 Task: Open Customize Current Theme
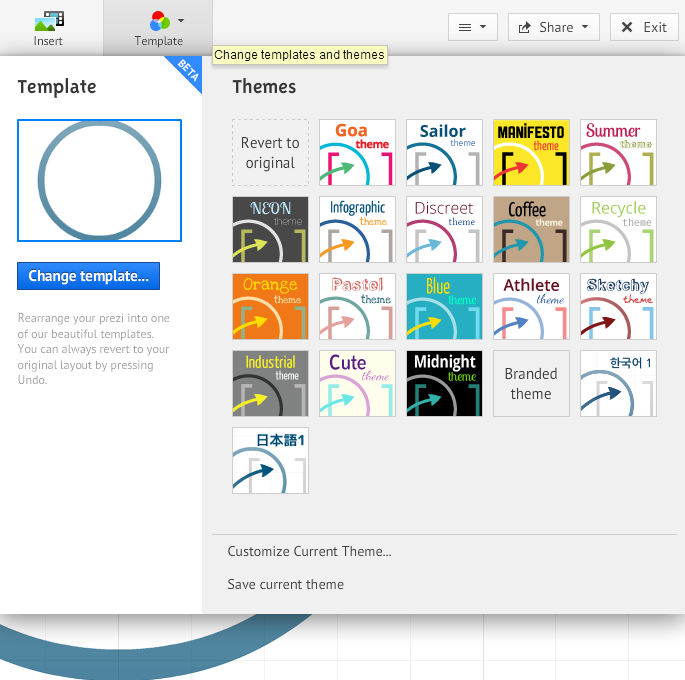click(x=309, y=552)
